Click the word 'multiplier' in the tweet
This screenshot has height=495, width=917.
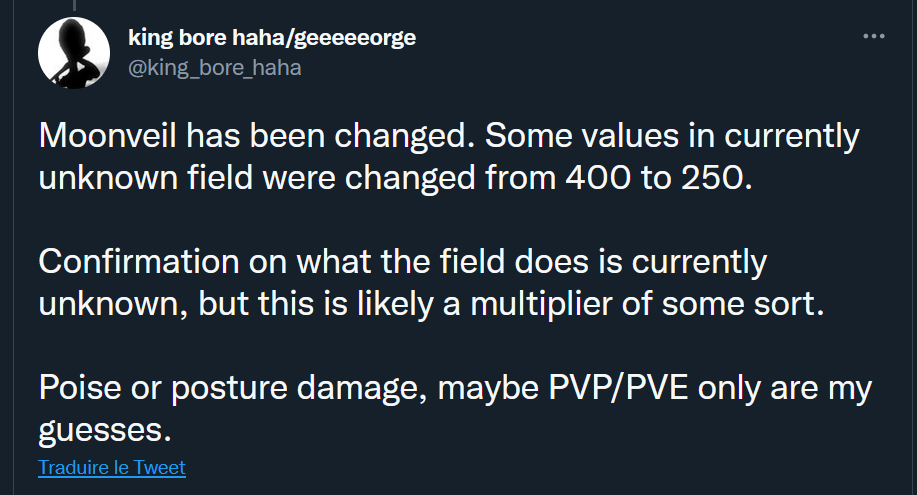pyautogui.click(x=542, y=304)
